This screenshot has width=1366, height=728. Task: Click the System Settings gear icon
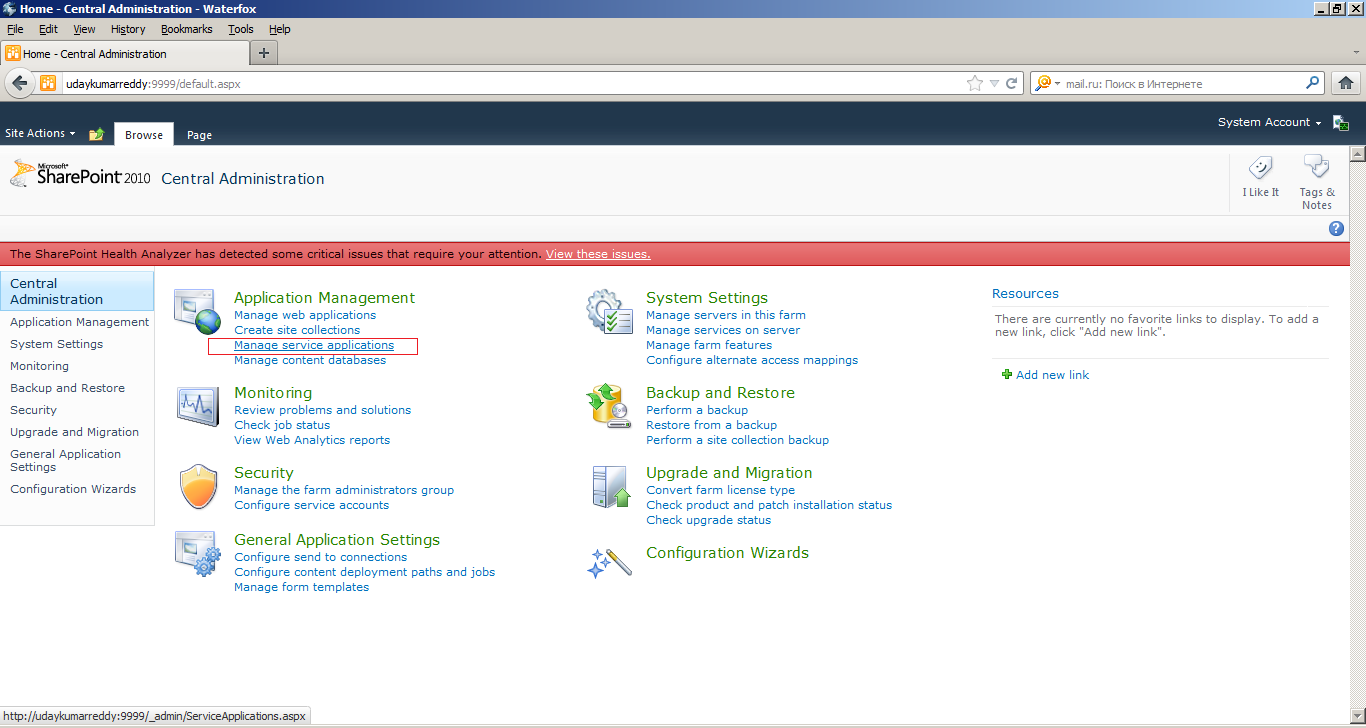[609, 311]
